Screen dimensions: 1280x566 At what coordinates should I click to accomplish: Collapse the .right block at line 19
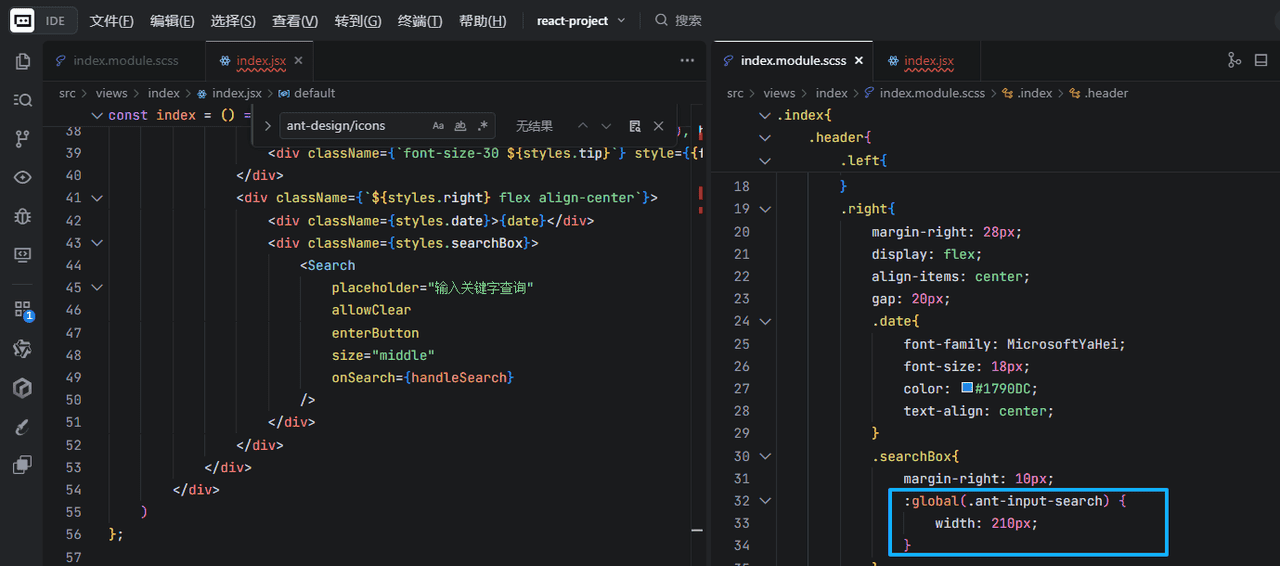pos(765,209)
